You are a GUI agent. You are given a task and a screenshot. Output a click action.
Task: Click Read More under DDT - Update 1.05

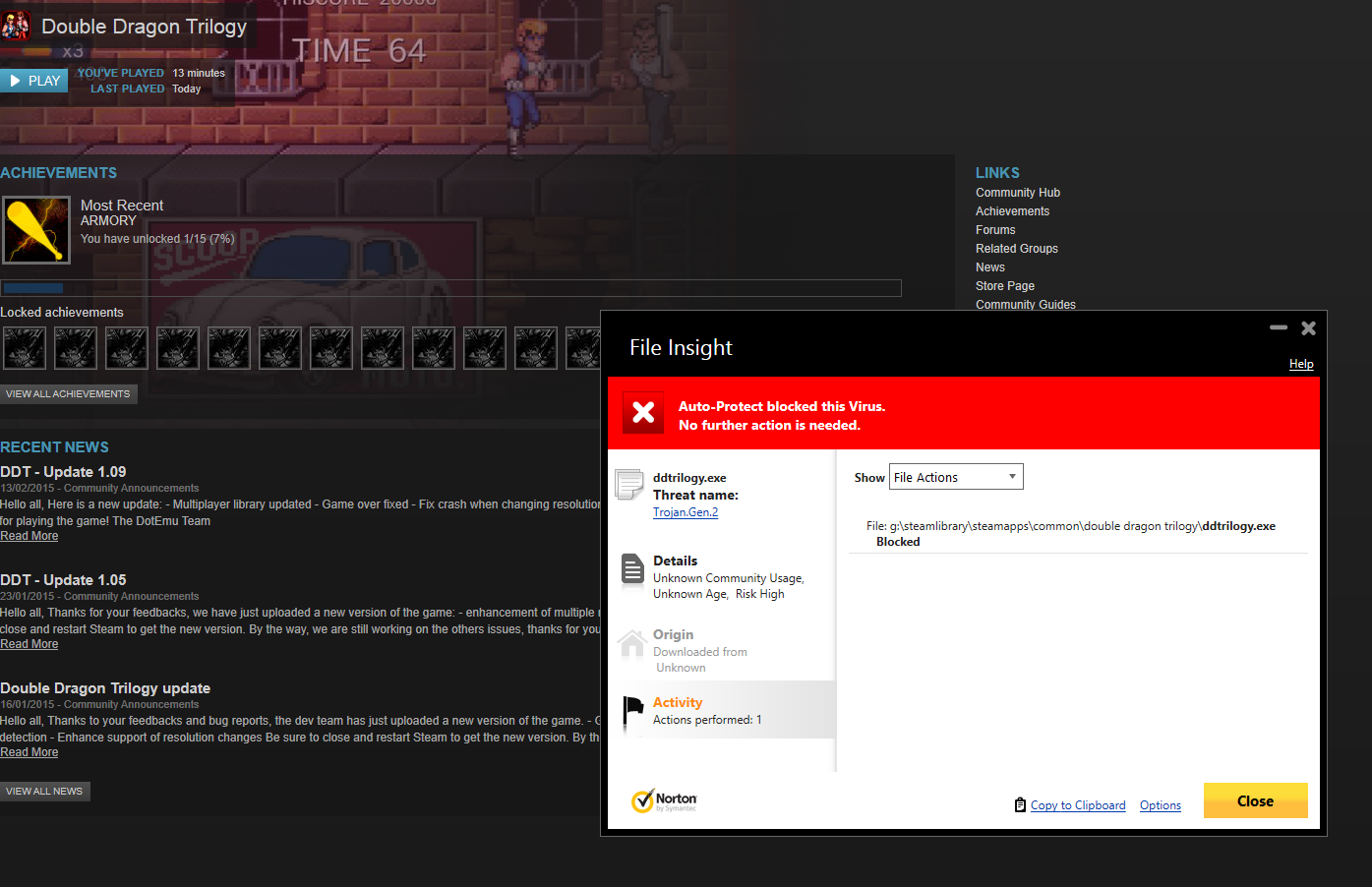[x=30, y=644]
